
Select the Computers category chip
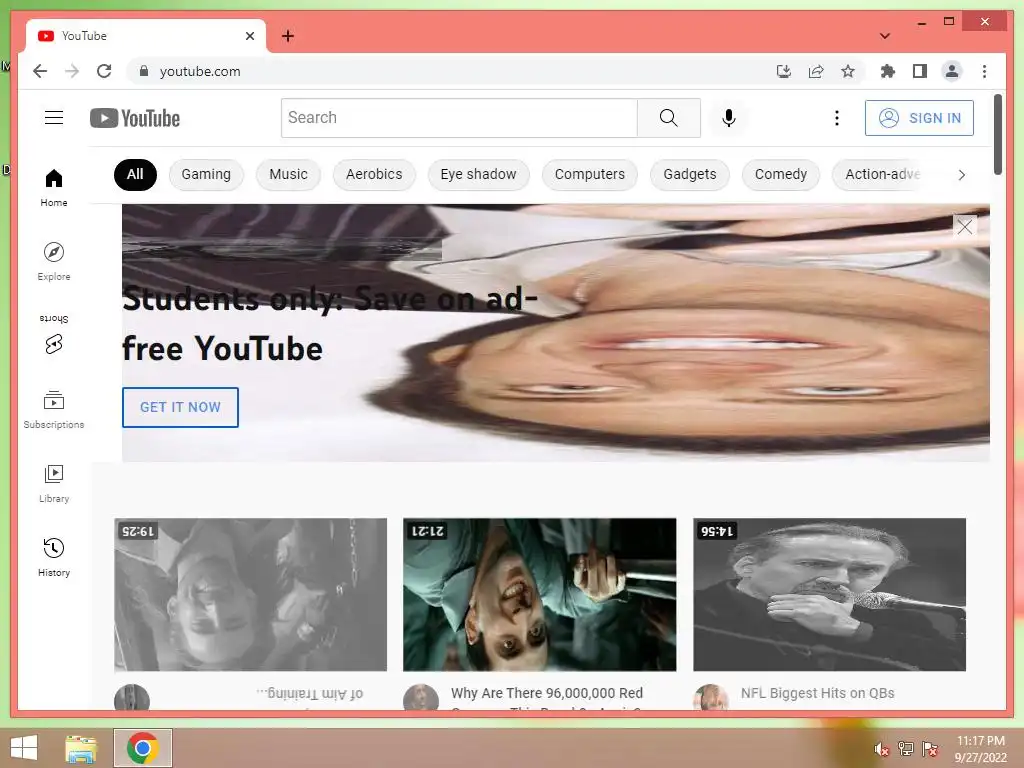pyautogui.click(x=590, y=174)
